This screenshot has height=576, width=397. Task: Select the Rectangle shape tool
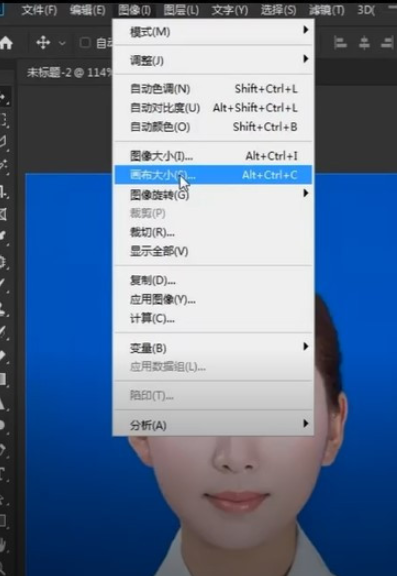point(3,521)
